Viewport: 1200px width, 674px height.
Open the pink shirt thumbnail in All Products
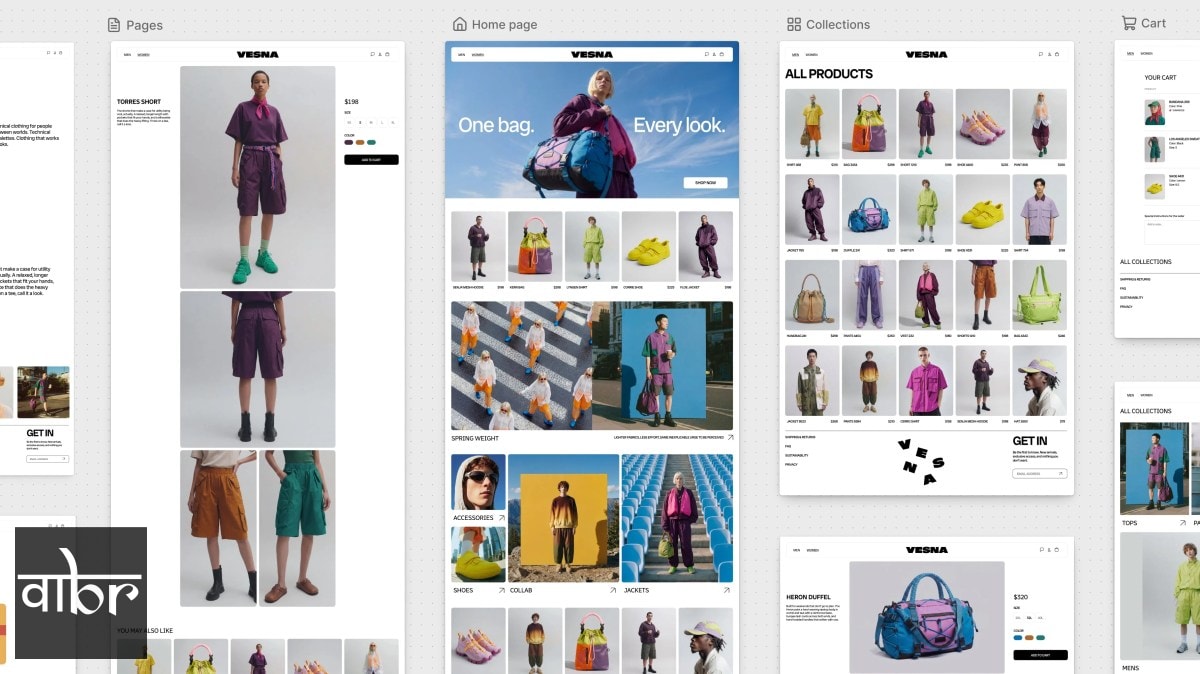point(926,381)
